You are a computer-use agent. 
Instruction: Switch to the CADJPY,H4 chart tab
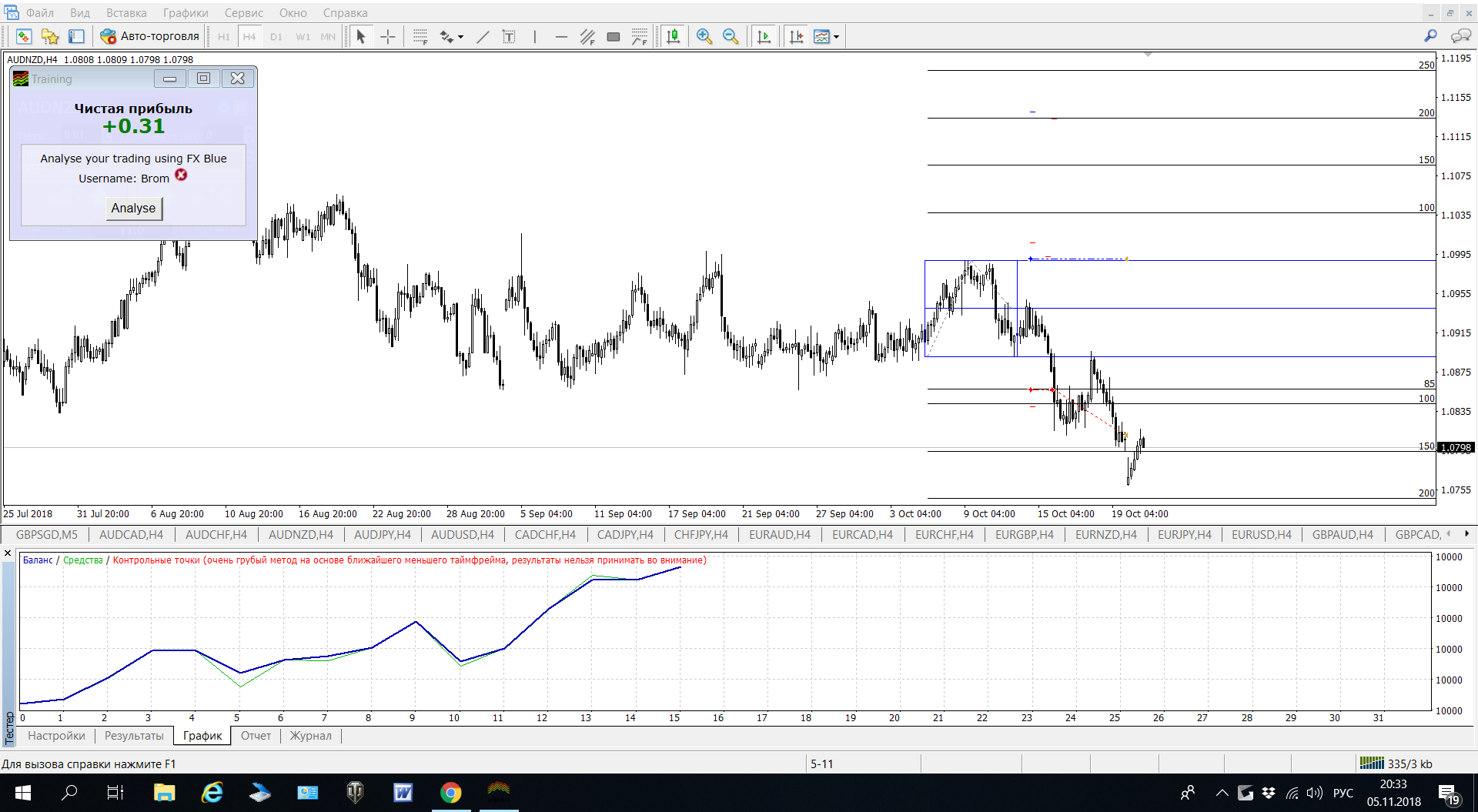[x=625, y=534]
